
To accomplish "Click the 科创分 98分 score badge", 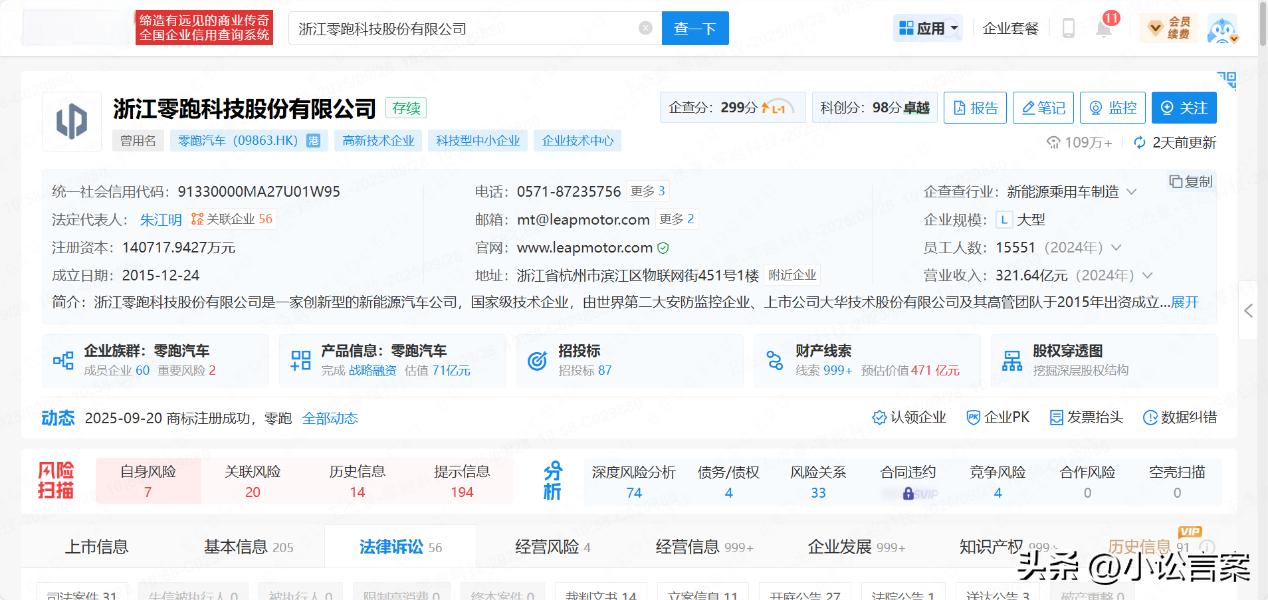I will point(874,108).
